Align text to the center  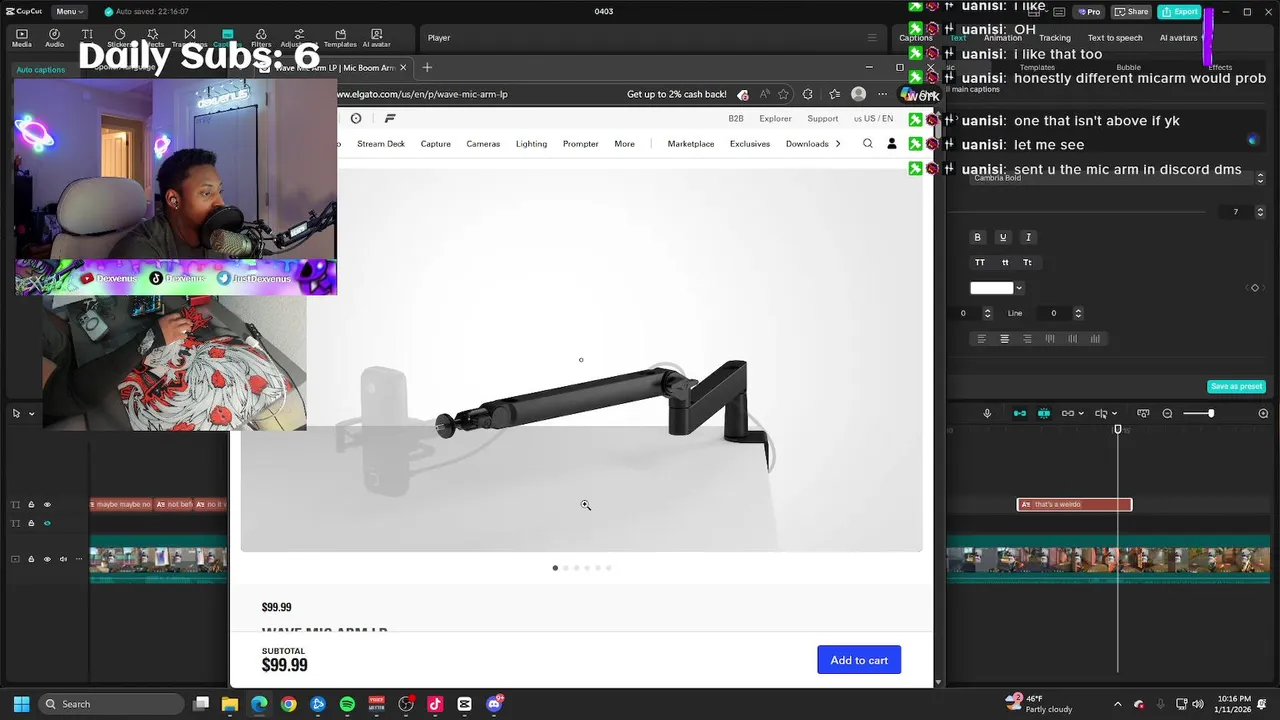1005,339
